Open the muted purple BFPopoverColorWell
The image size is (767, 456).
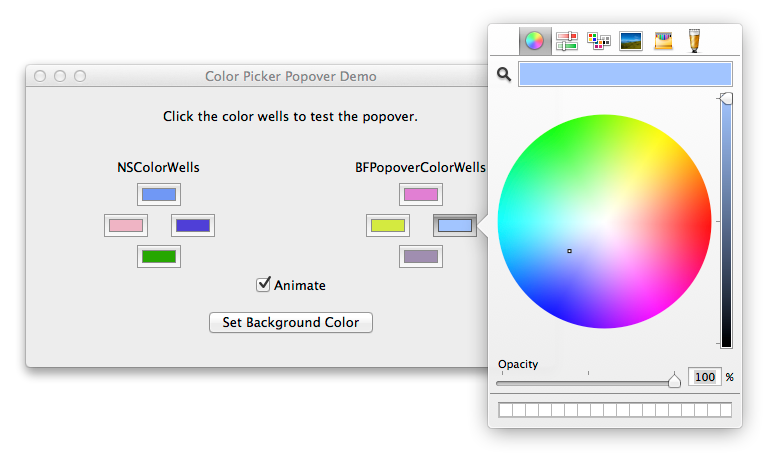[x=421, y=256]
